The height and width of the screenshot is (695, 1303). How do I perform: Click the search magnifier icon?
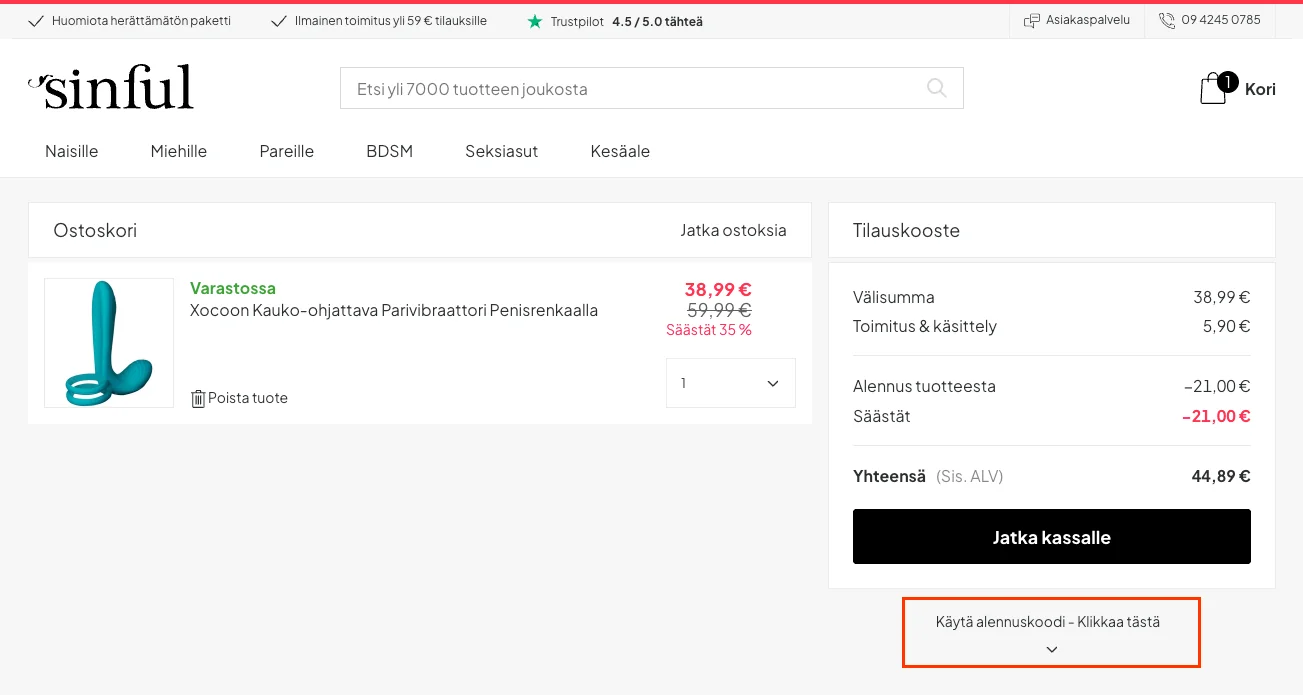pos(937,88)
